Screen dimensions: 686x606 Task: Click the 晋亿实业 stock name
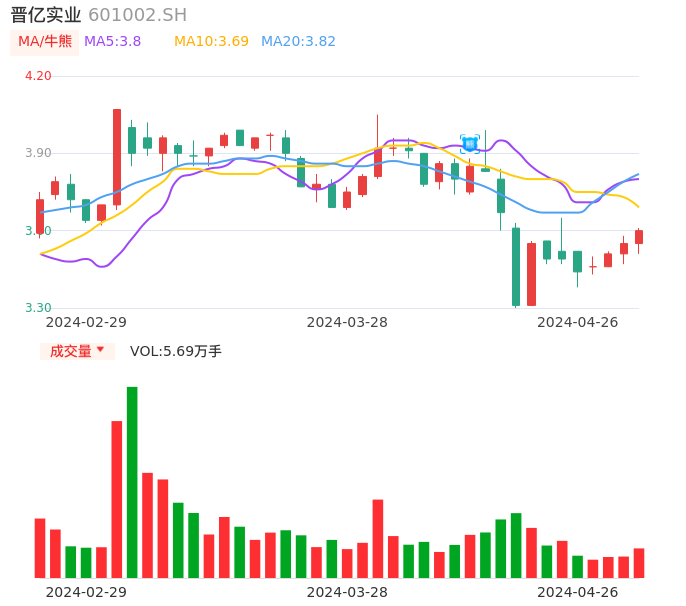point(46,15)
